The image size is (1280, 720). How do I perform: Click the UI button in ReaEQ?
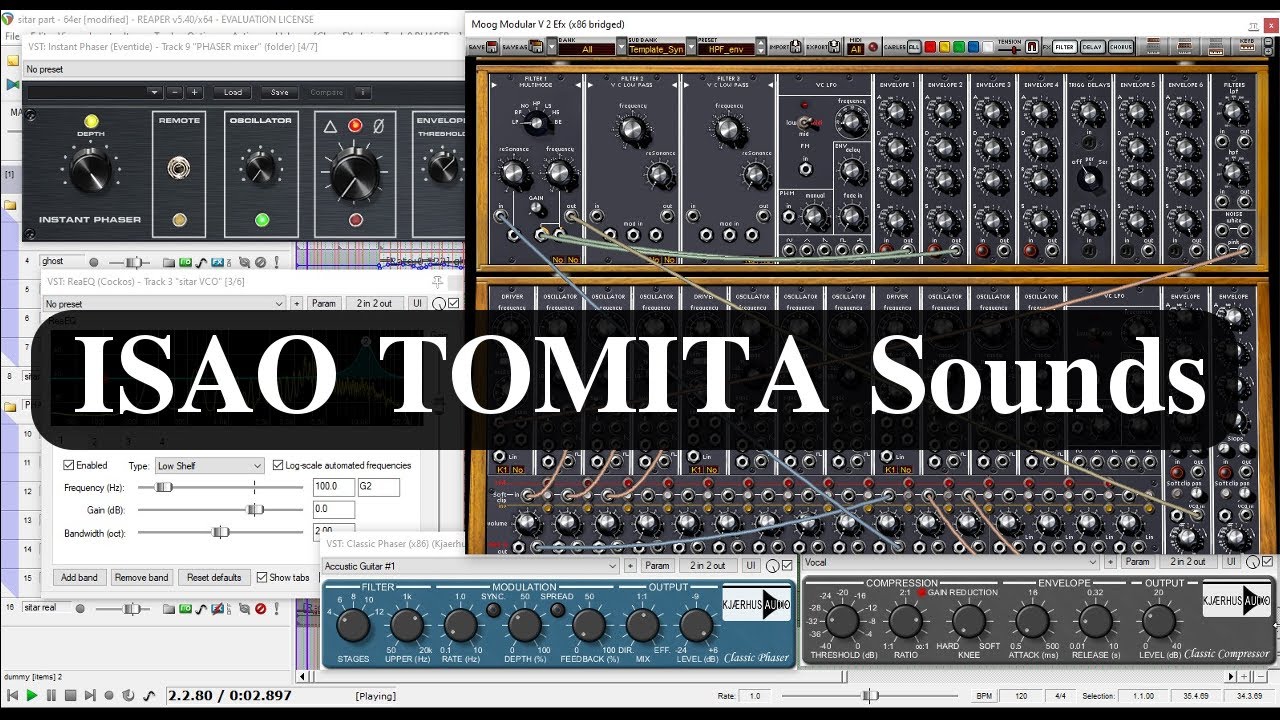coord(417,303)
